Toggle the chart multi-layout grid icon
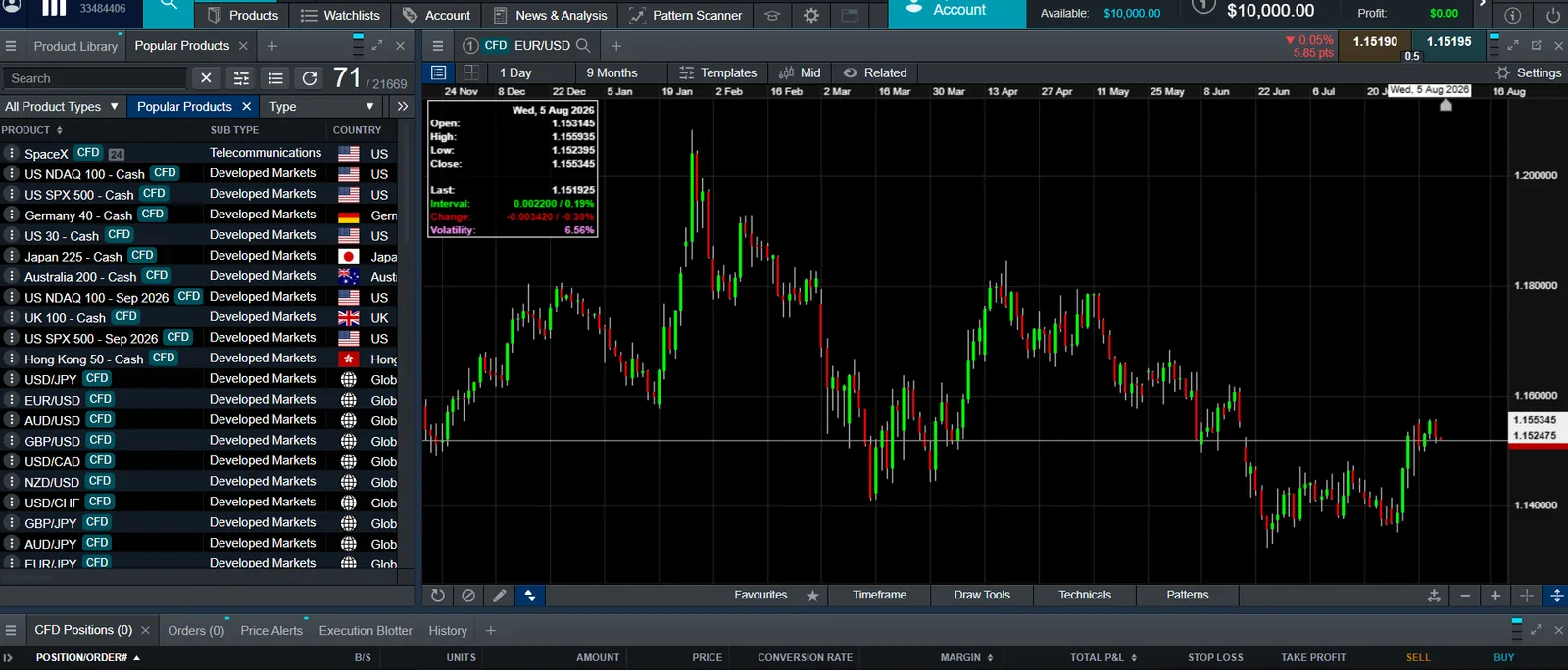The image size is (1568, 670). point(471,72)
